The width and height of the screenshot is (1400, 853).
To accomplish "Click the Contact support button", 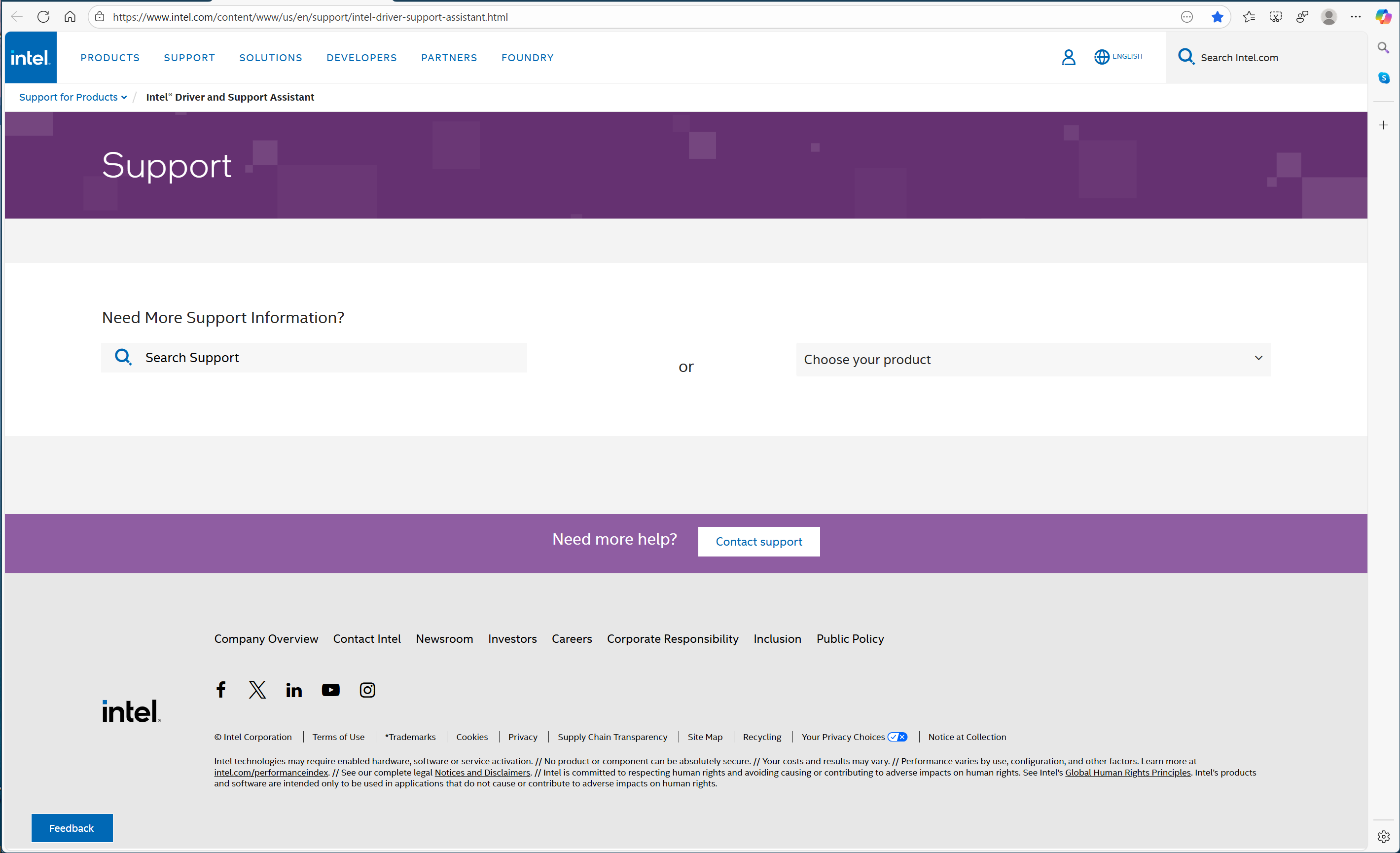I will tap(758, 541).
